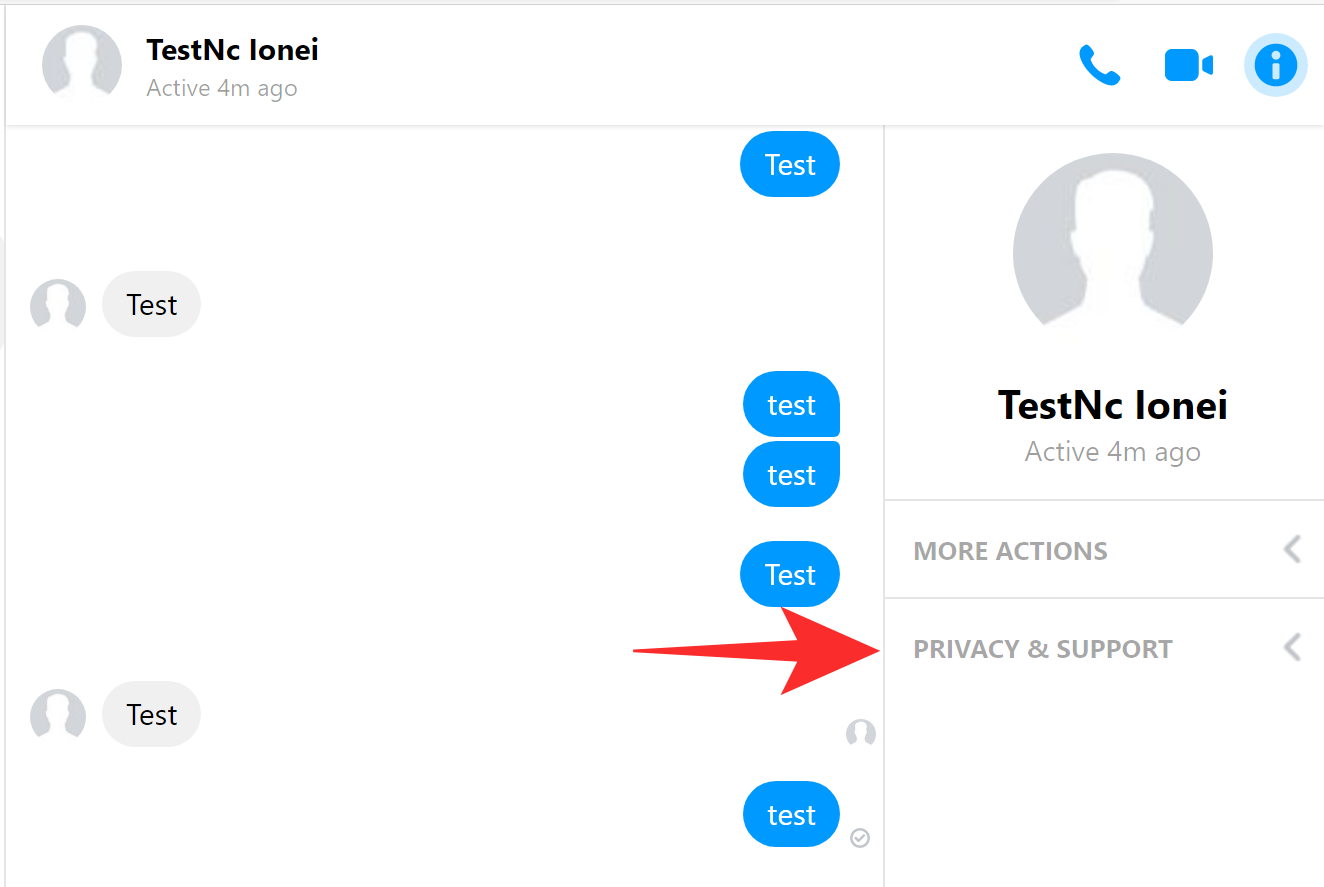Click the delivered checkmark beside the last message
This screenshot has width=1324, height=887.
click(860, 837)
